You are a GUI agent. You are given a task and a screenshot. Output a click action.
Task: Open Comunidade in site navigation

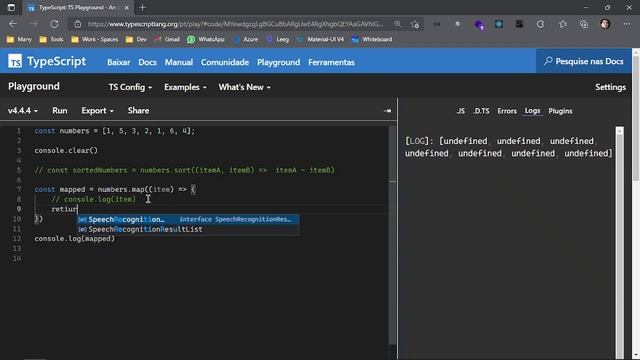(x=225, y=62)
